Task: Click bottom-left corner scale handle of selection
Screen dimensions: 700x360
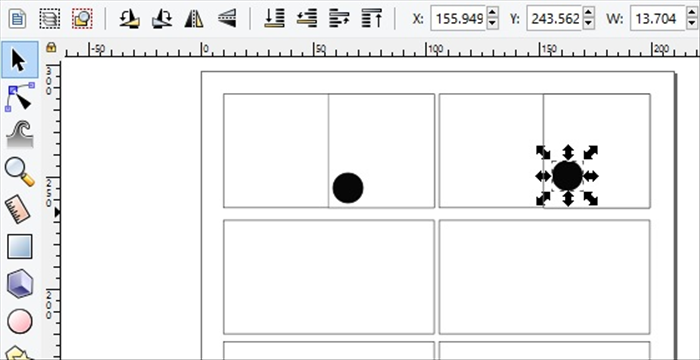Action: tap(543, 199)
